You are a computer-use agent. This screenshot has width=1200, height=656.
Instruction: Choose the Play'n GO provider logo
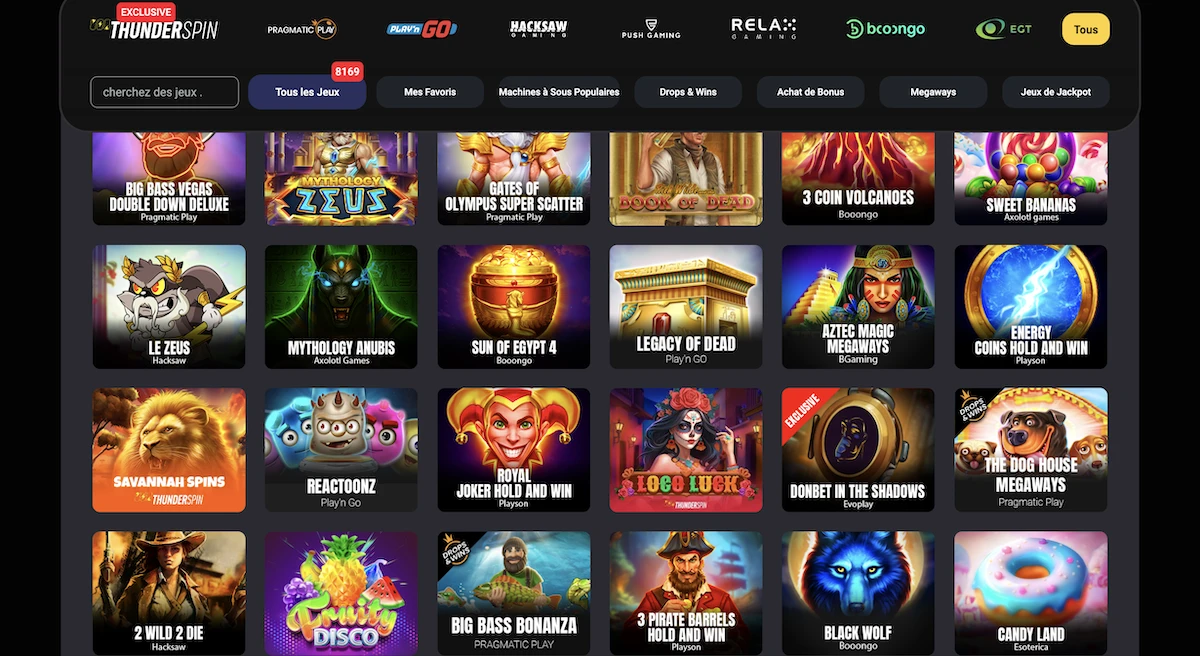click(x=422, y=29)
